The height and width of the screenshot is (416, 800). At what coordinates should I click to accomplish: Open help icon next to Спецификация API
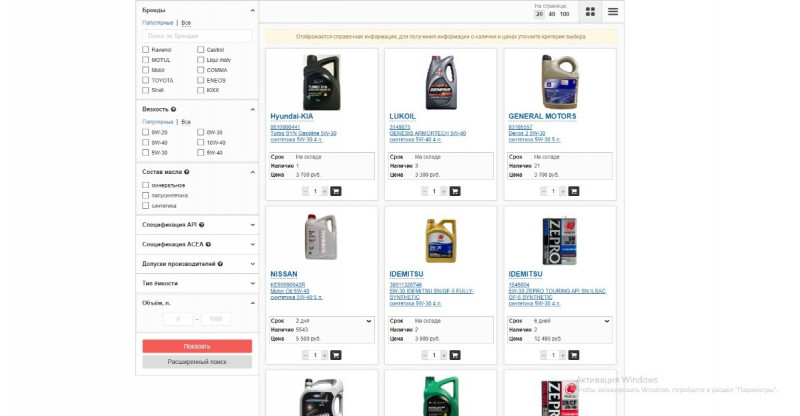[x=202, y=225]
